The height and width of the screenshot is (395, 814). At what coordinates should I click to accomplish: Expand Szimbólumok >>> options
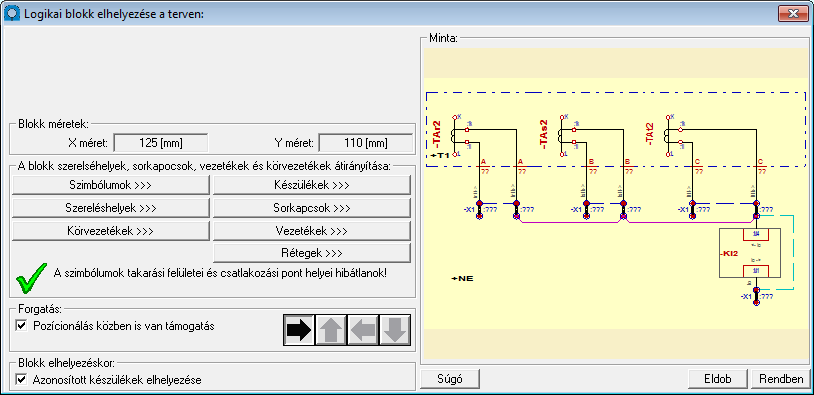tap(111, 185)
